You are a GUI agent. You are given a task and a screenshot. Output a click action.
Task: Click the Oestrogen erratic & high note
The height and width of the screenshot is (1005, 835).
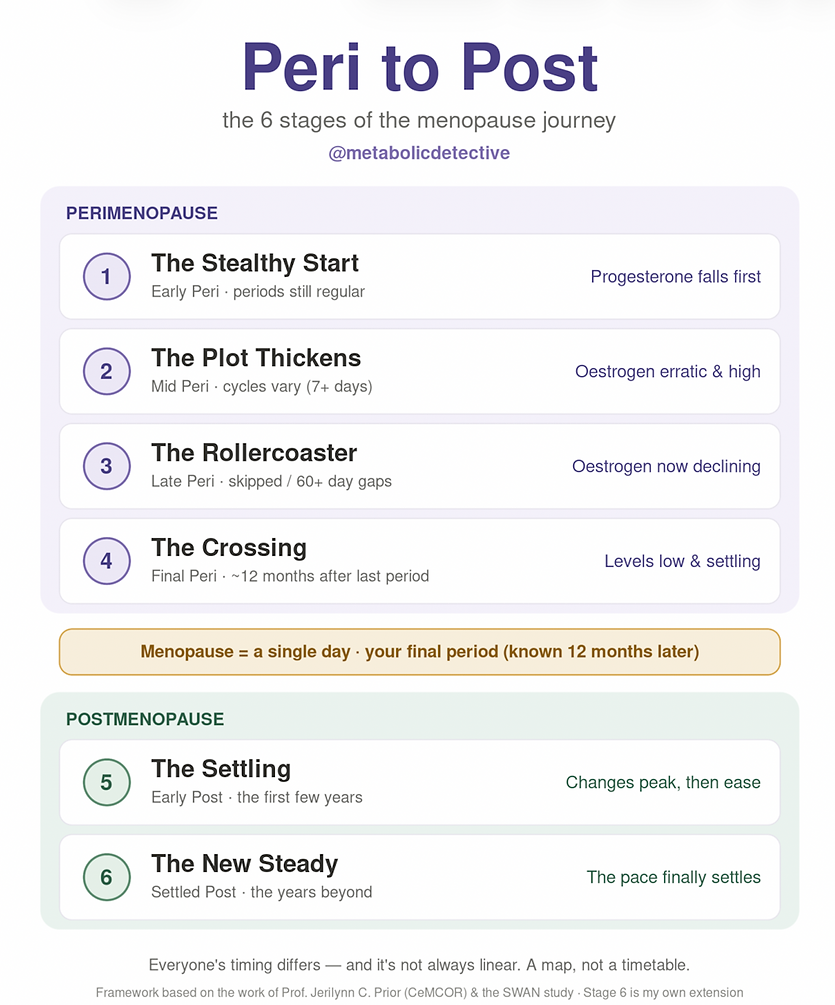click(668, 371)
